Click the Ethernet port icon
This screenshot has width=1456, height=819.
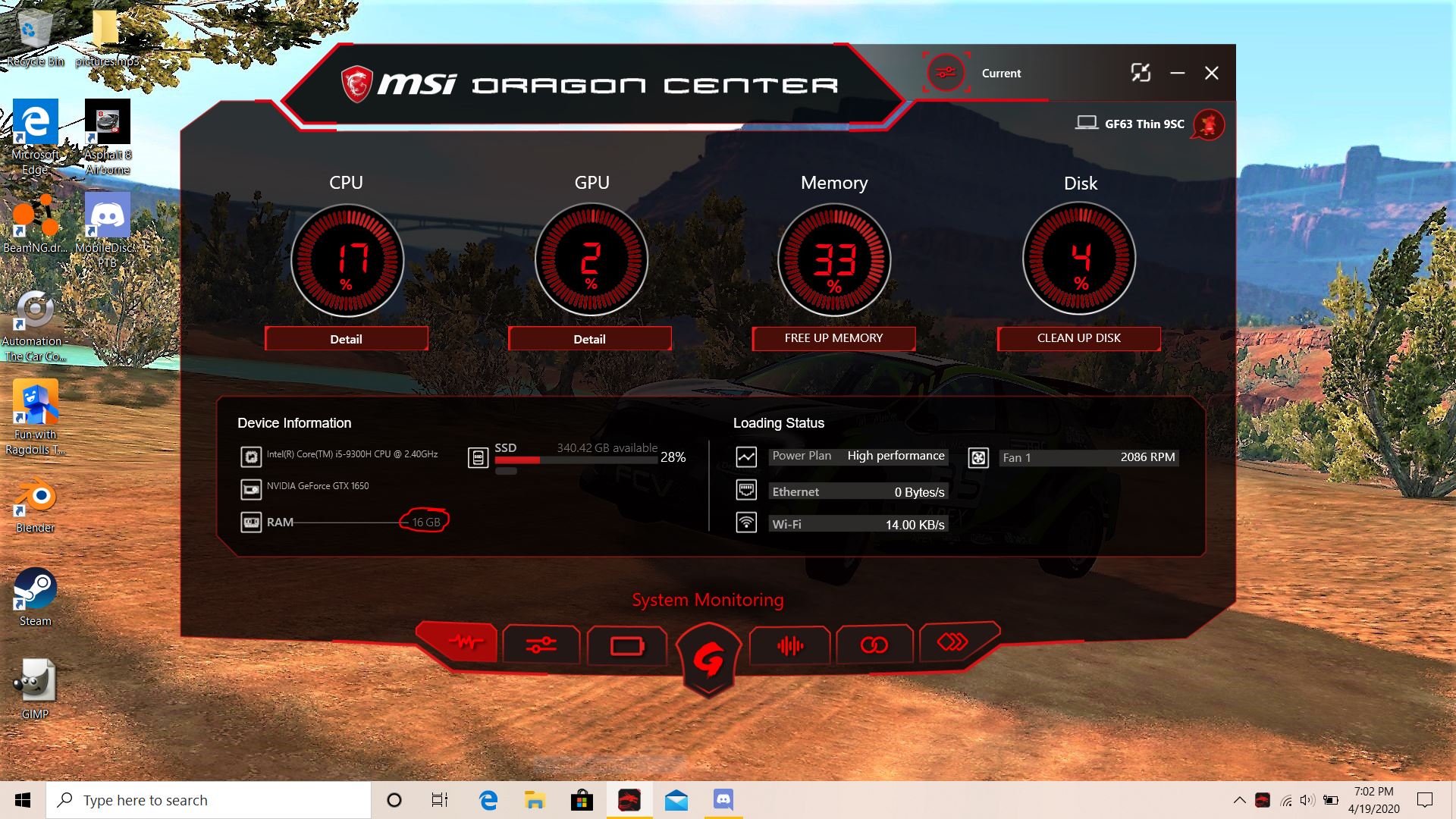click(746, 490)
